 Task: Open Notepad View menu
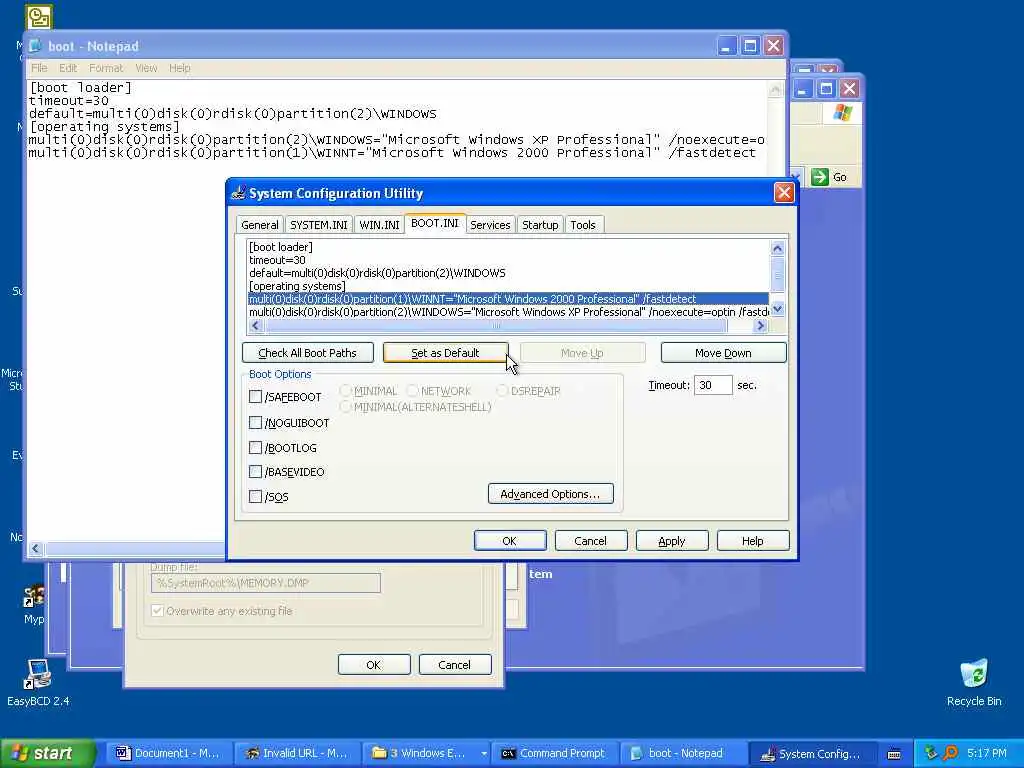pyautogui.click(x=146, y=68)
